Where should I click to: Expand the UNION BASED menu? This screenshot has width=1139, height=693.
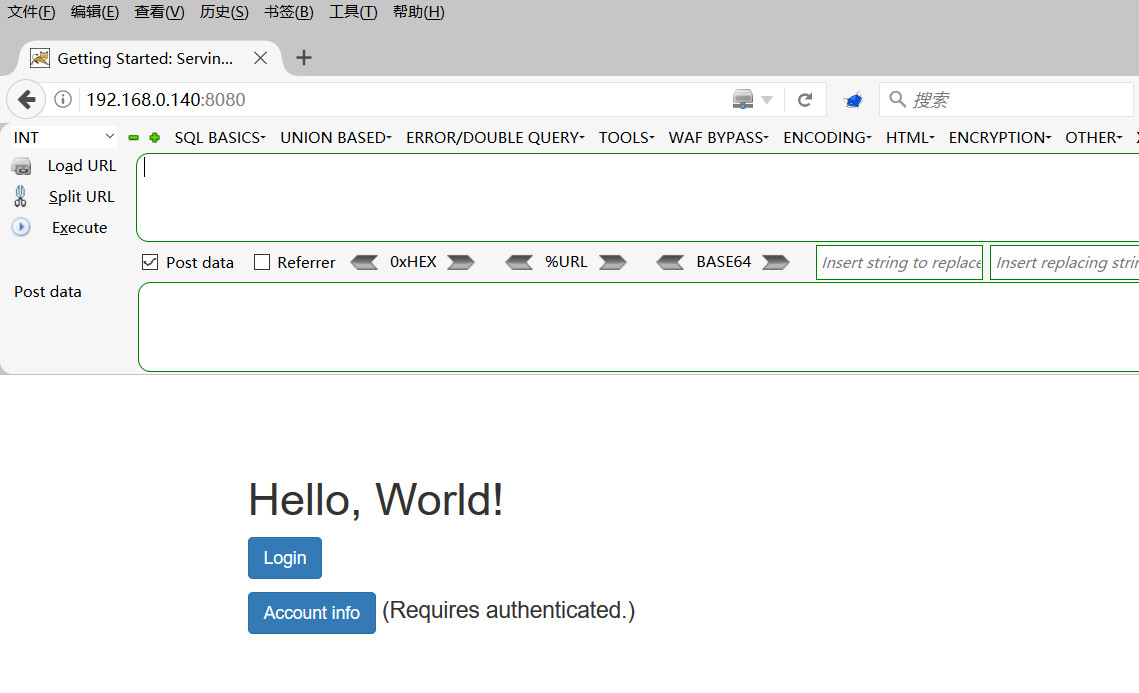point(336,137)
